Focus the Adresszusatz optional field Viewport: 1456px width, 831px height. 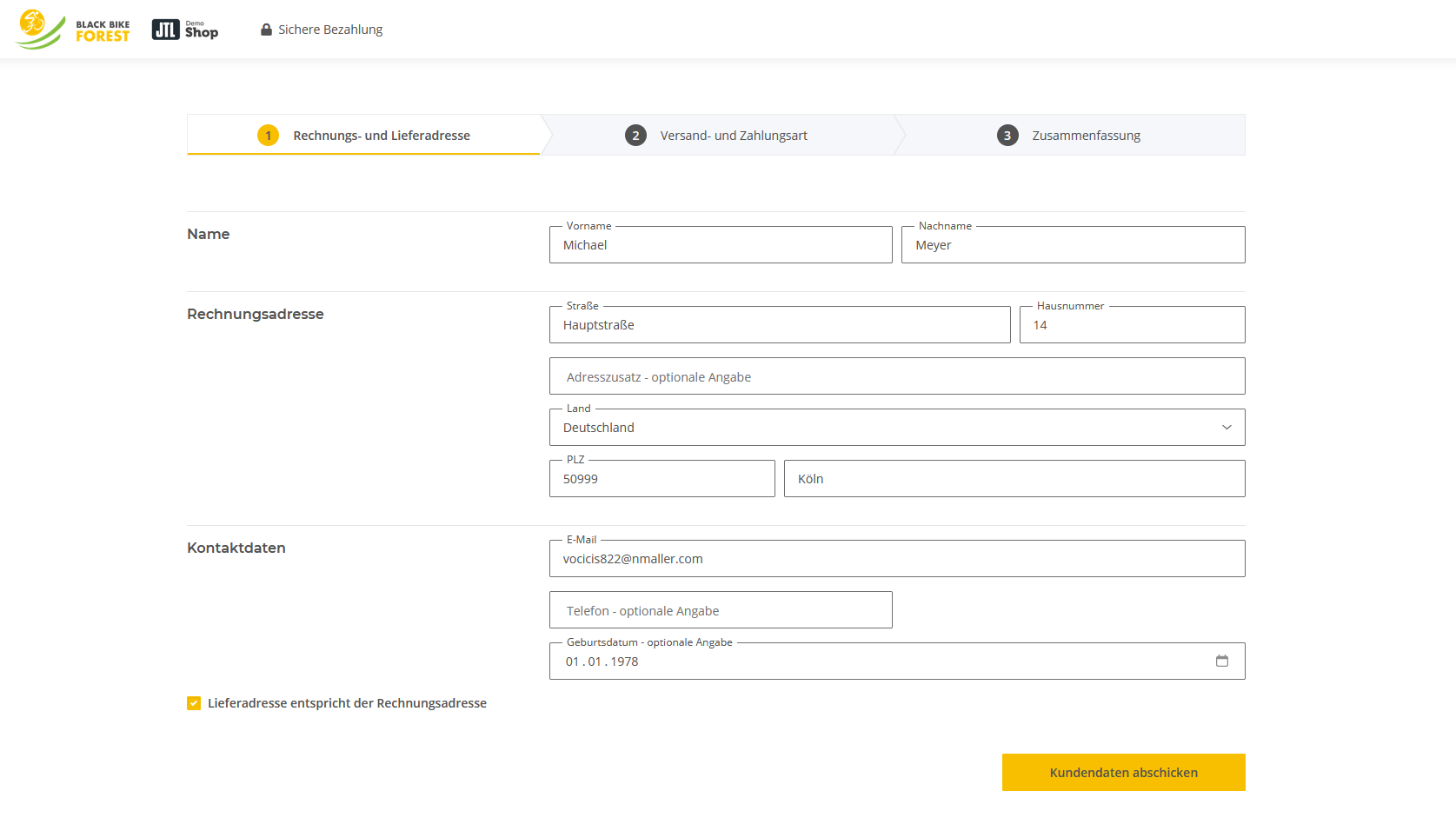pos(896,376)
